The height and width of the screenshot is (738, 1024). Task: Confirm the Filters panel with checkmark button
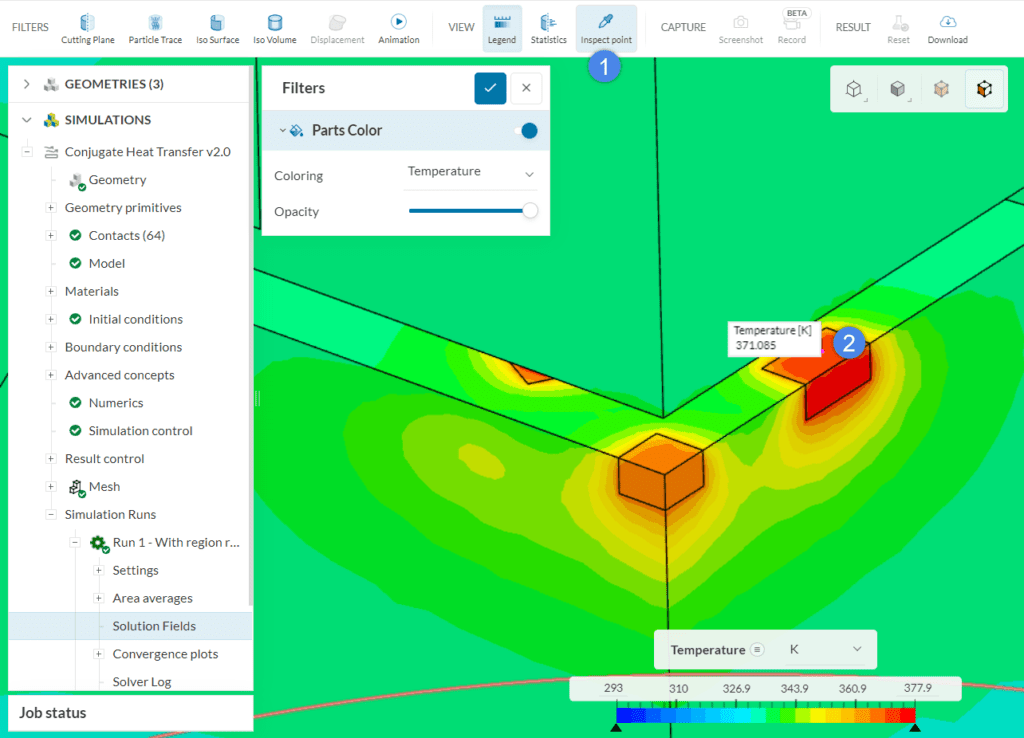[x=490, y=88]
